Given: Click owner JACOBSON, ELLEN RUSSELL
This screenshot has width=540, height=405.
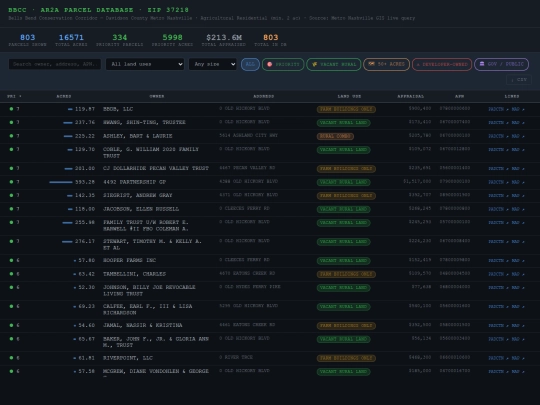Looking at the screenshot, I should point(141,209).
